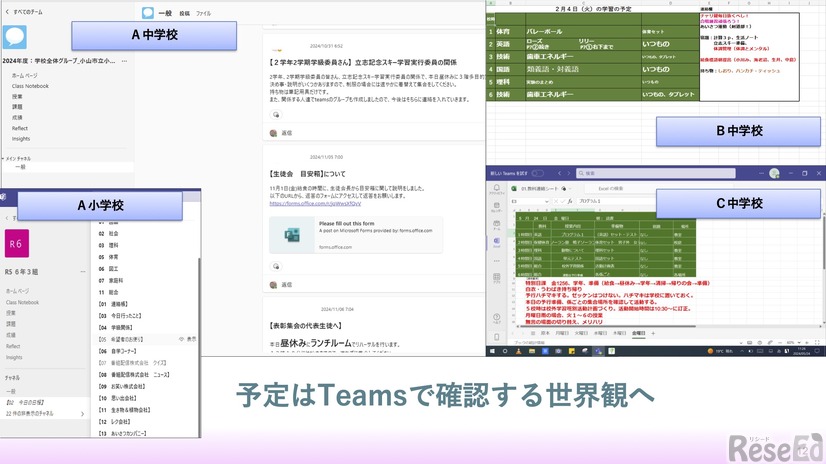
Task: Open the VLC cone icon on the taskbar
Action: 518,351
